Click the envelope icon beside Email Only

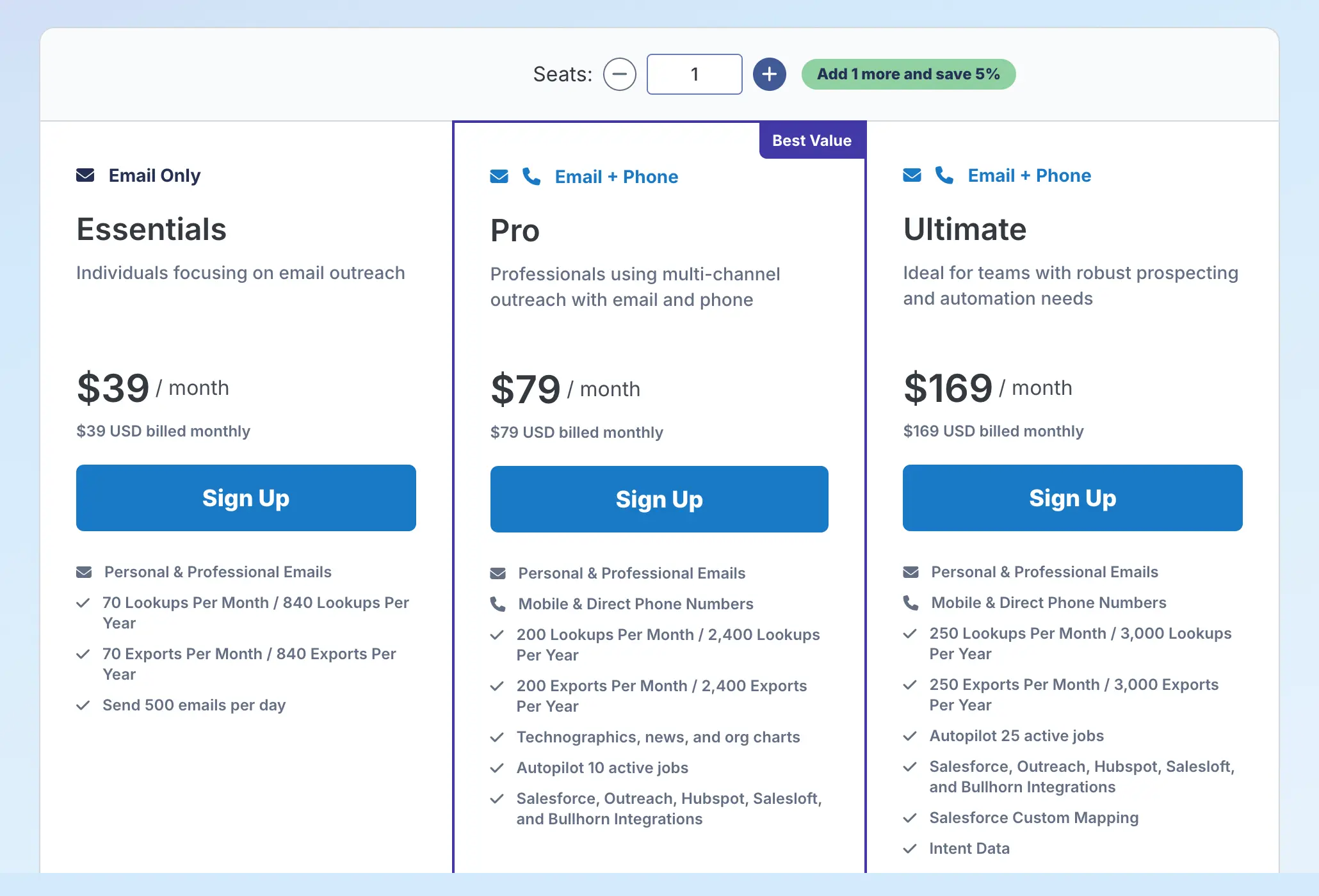click(x=85, y=175)
